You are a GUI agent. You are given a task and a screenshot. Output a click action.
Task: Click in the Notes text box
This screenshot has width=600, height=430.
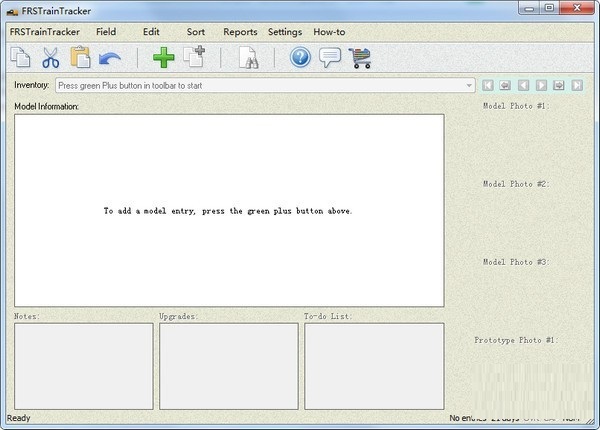tap(84, 366)
